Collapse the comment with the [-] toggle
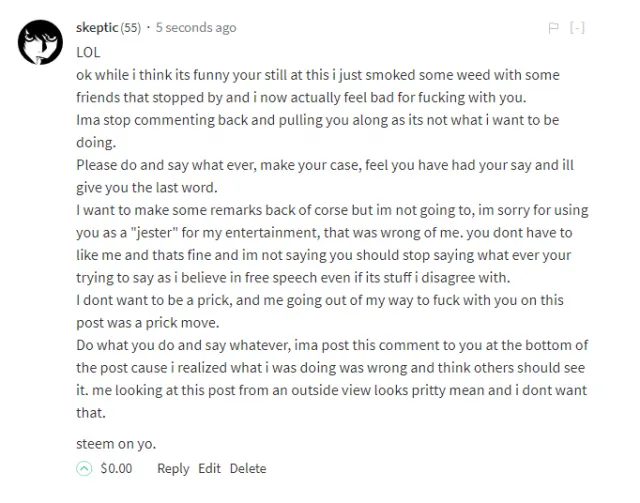 [577, 28]
